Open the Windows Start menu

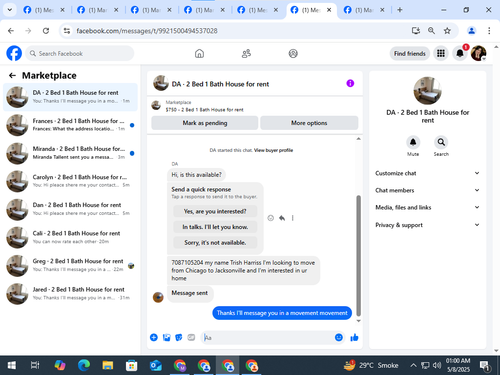pos(12,365)
